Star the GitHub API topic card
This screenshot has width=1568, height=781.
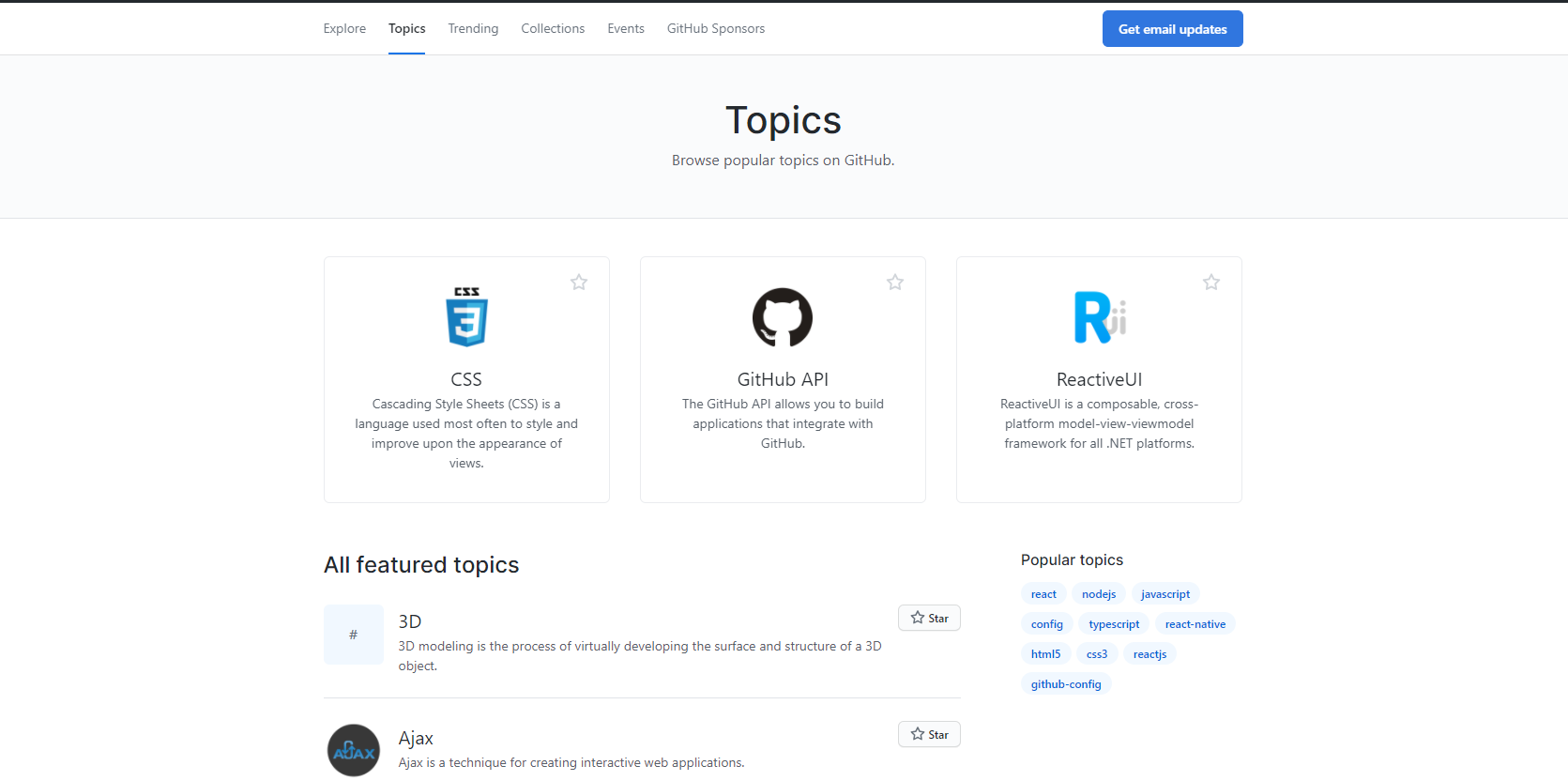[x=895, y=283]
